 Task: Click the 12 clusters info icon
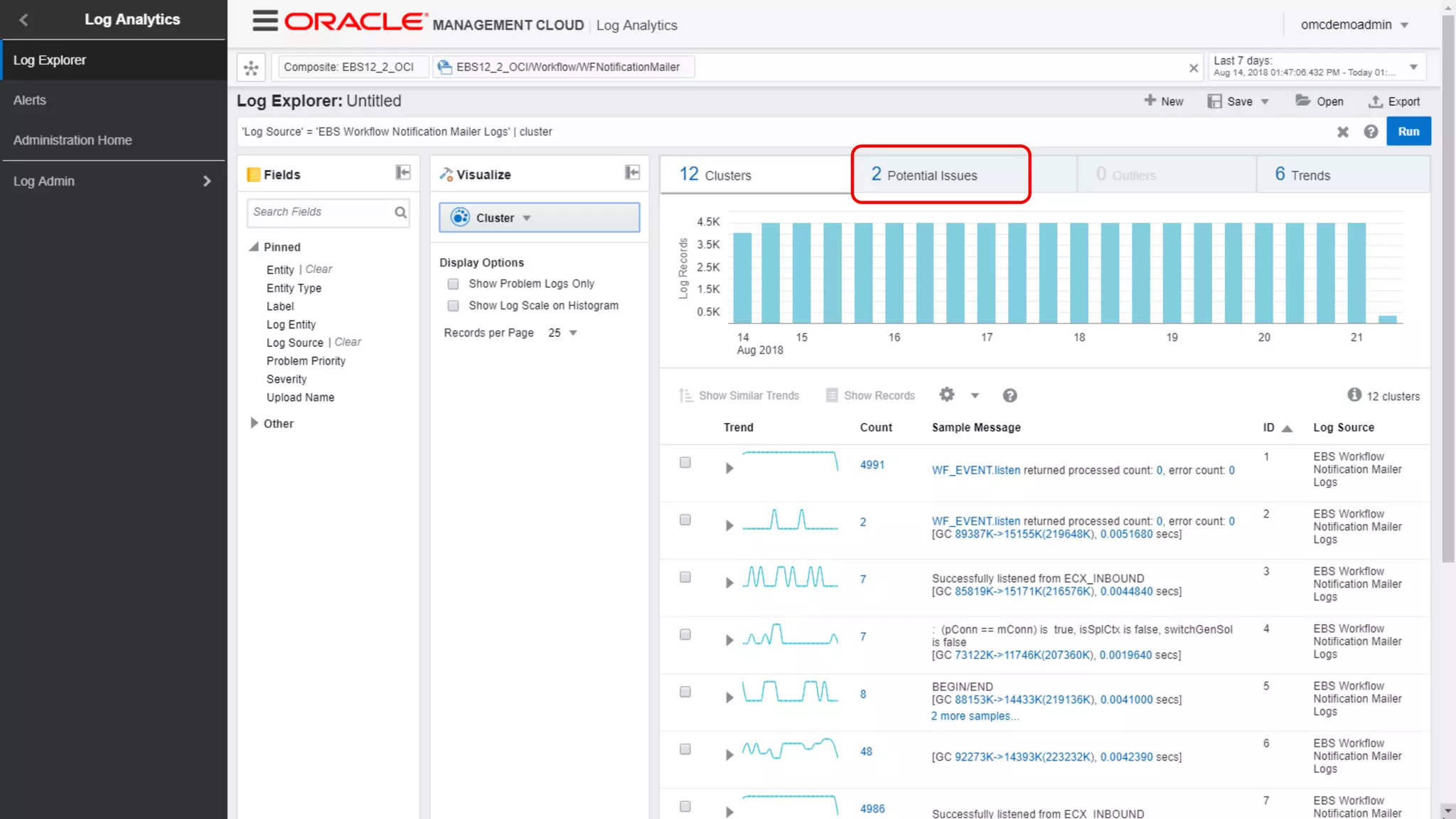pyautogui.click(x=1354, y=395)
